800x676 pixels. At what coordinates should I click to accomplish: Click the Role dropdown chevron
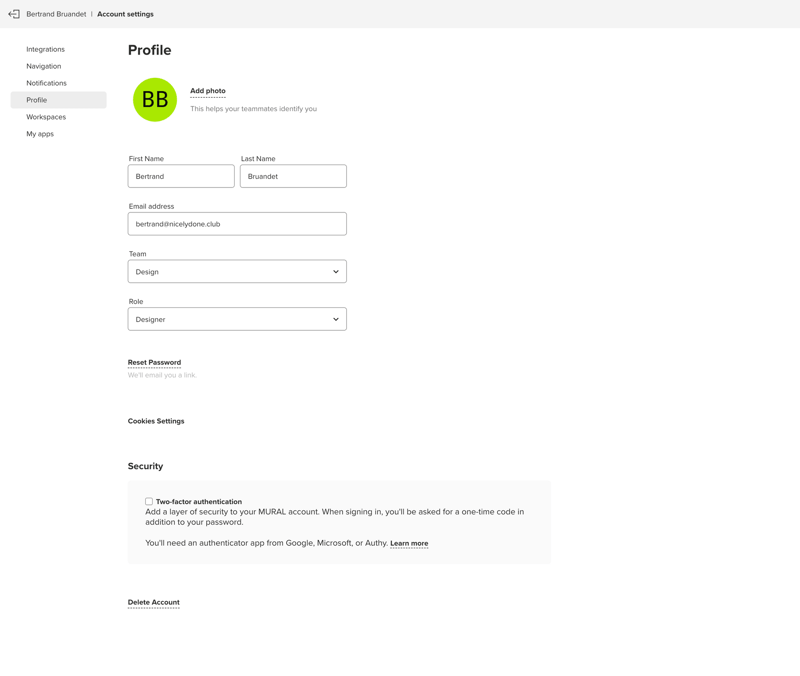point(336,318)
